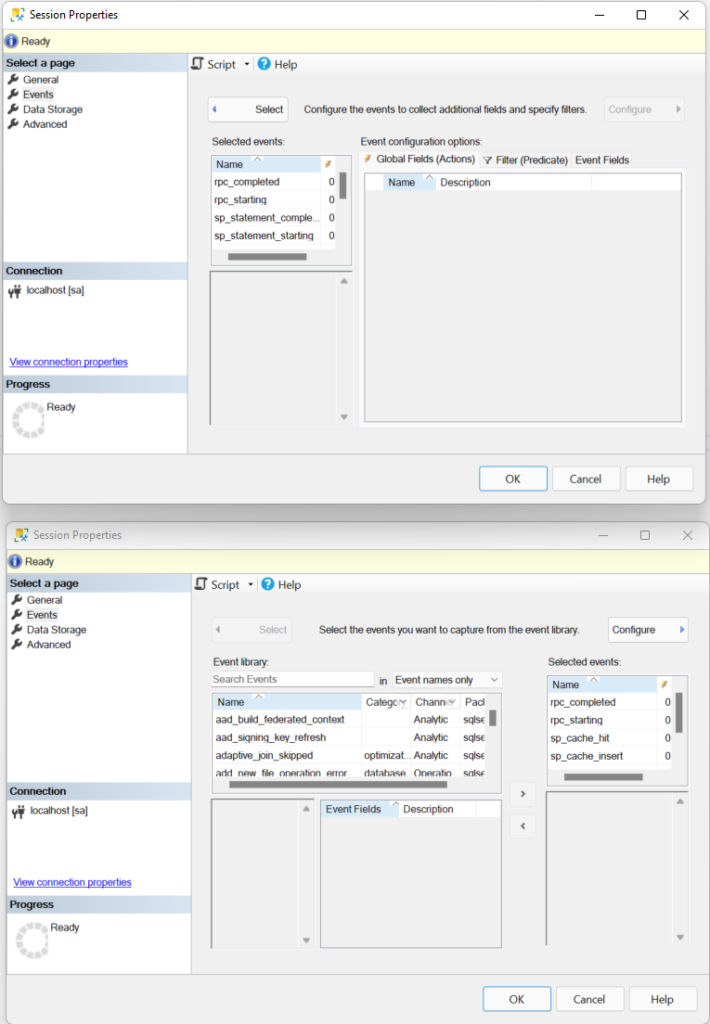Screen dimensions: 710x1024
Task: Click Event Fields column header in bottom window
Action: [x=359, y=809]
